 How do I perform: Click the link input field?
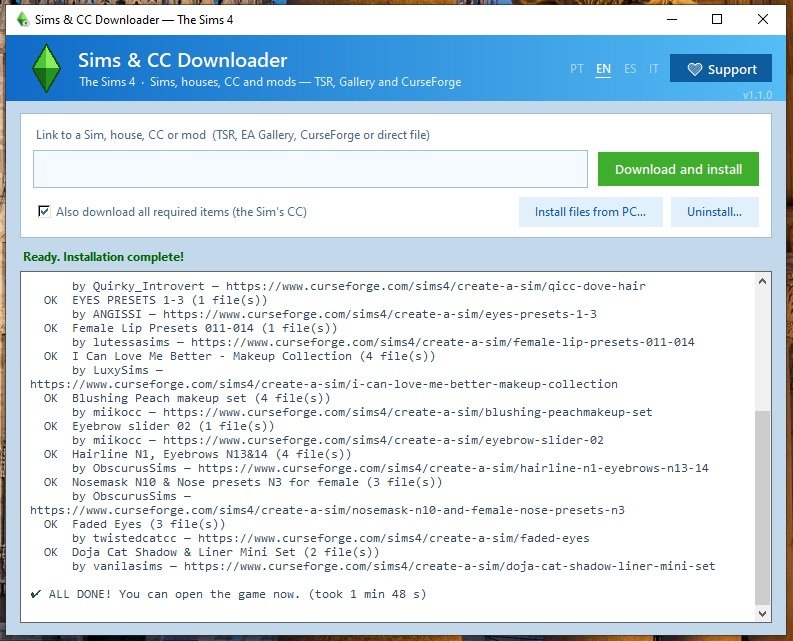311,169
